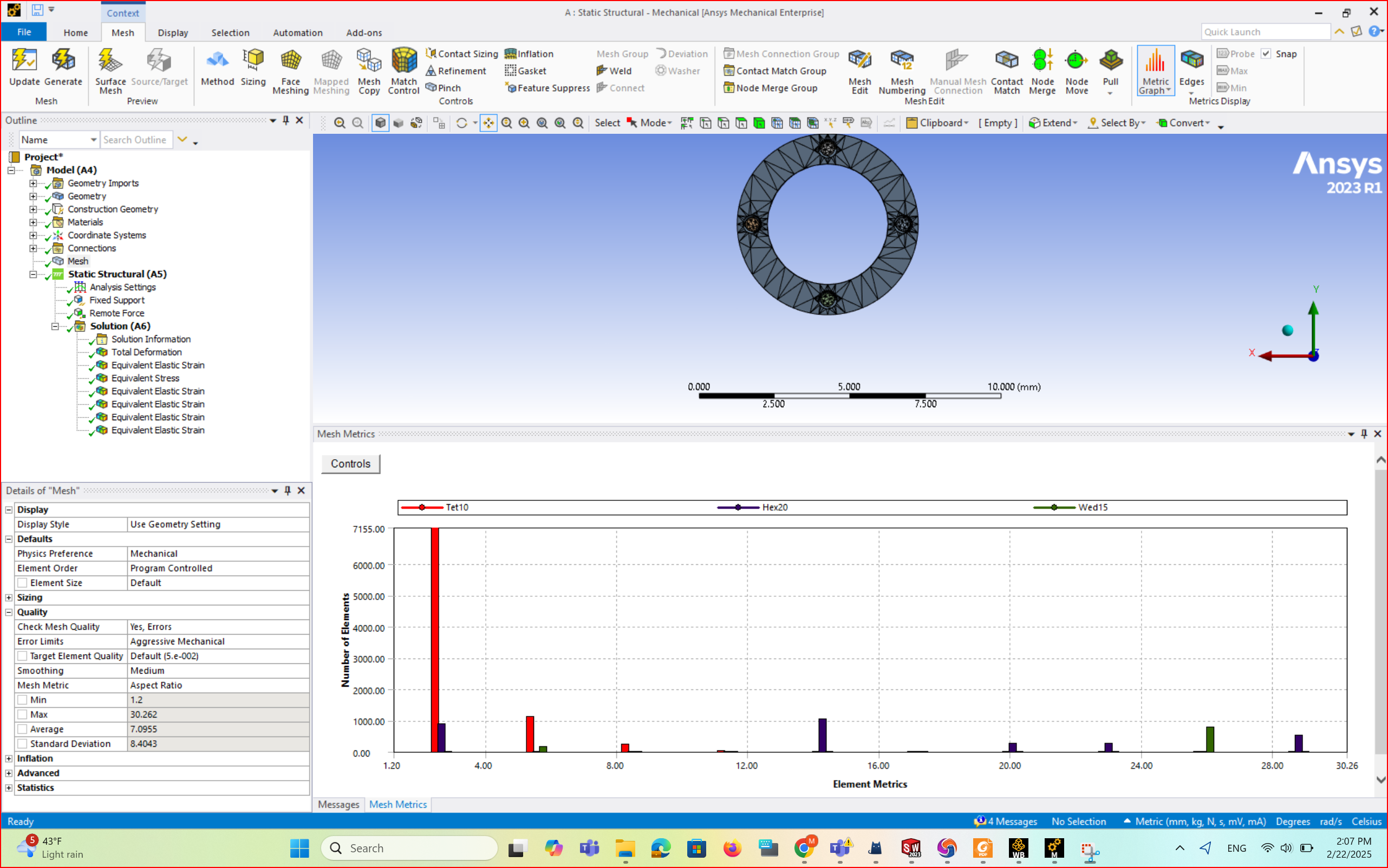Open the Sizing mesh control

pos(252,67)
